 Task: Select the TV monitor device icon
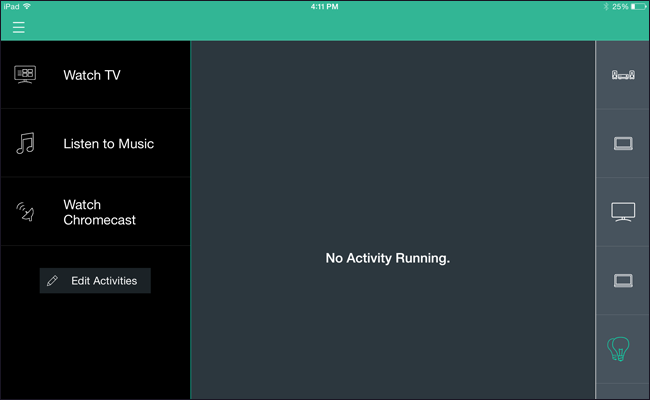[623, 212]
